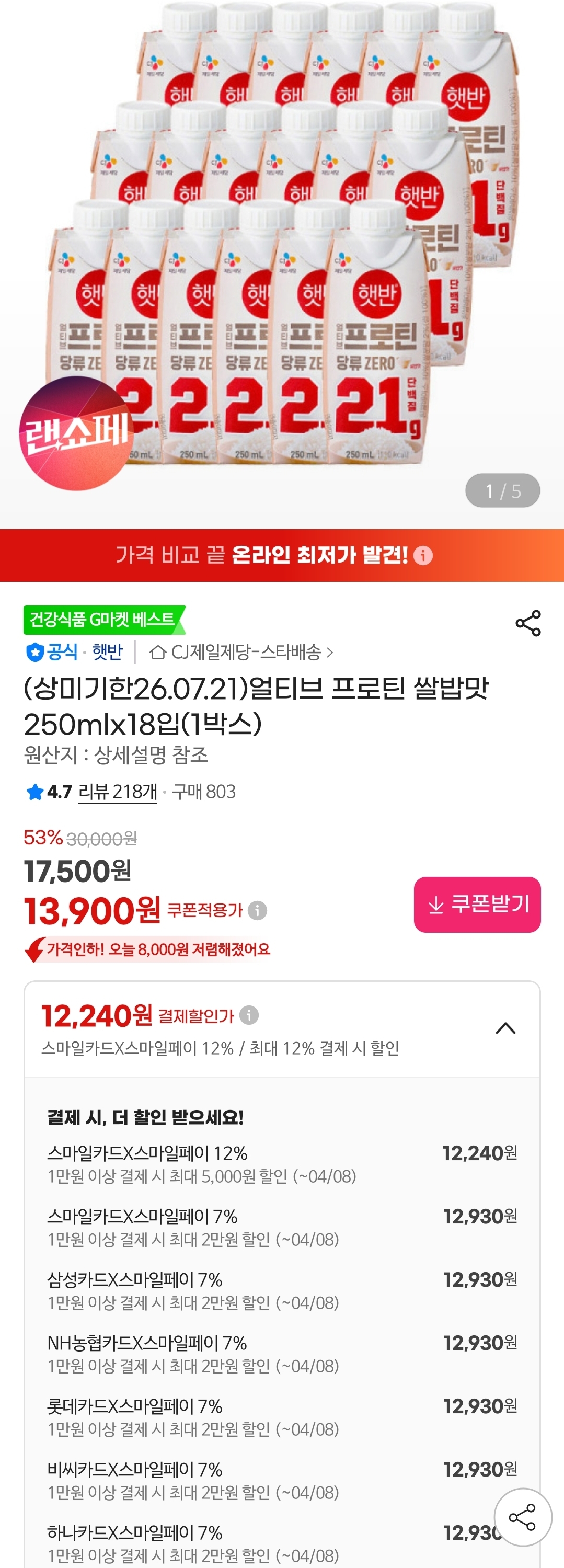Tap the blue star rating icon
Image resolution: width=564 pixels, height=1568 pixels.
pos(34,792)
